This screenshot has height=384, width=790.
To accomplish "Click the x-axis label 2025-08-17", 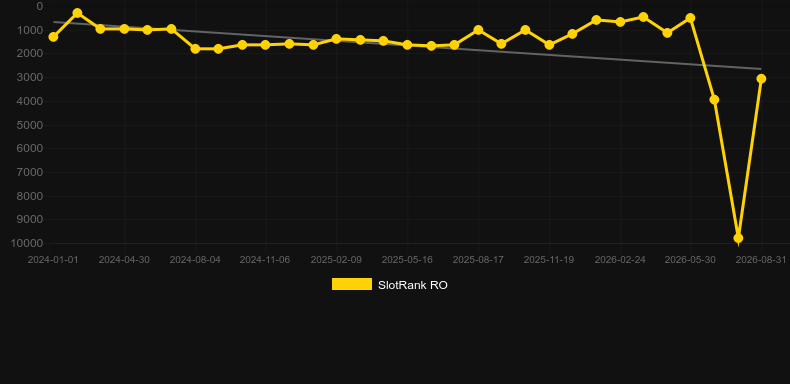I will 478,260.
